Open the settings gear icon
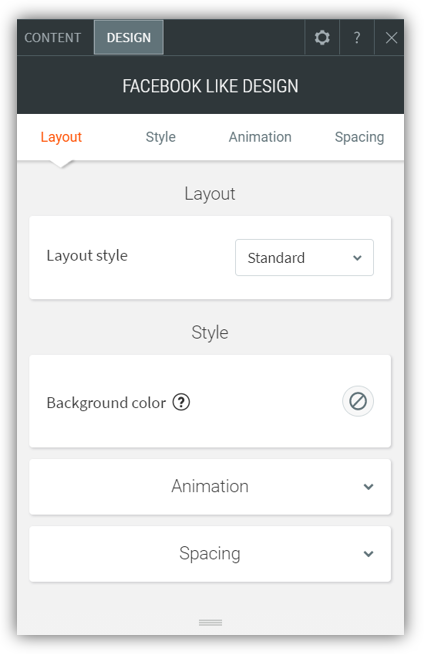Image resolution: width=426 pixels, height=654 pixels. pos(322,38)
